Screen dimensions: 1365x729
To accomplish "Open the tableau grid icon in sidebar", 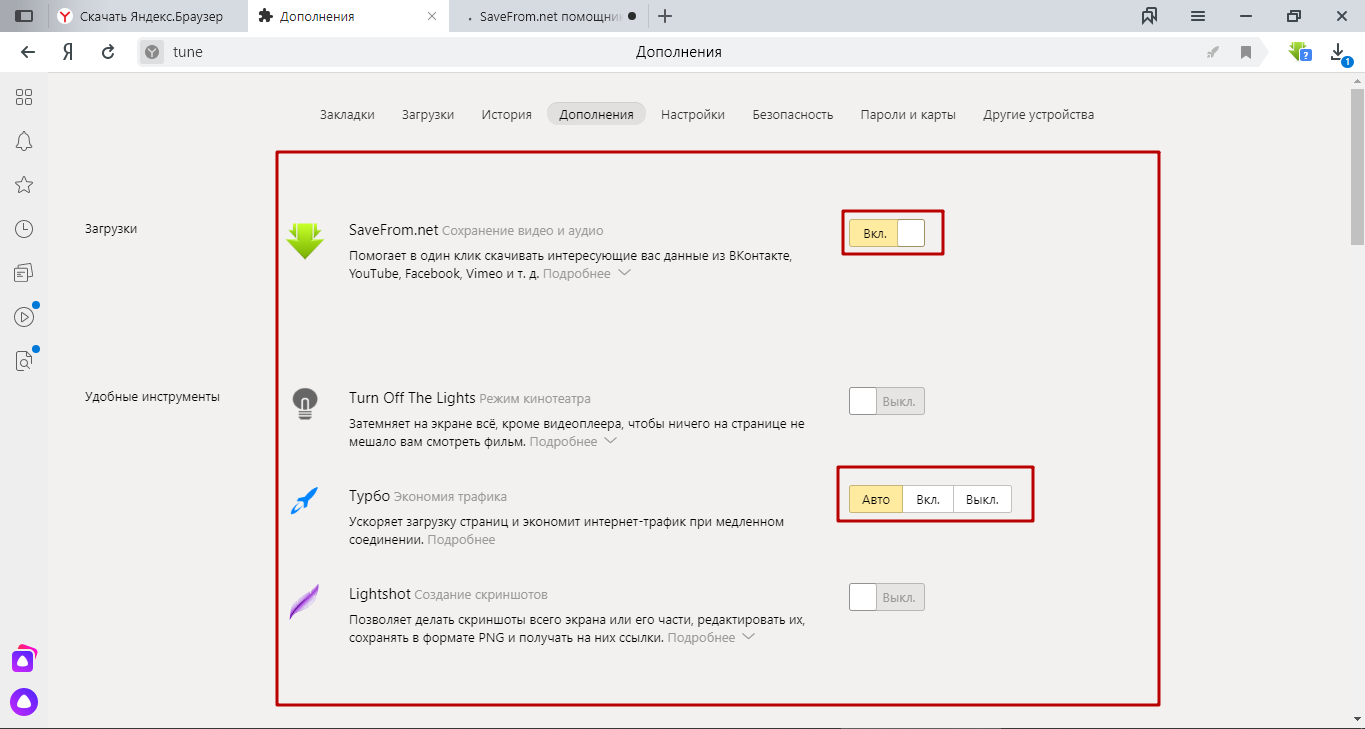I will (x=24, y=97).
